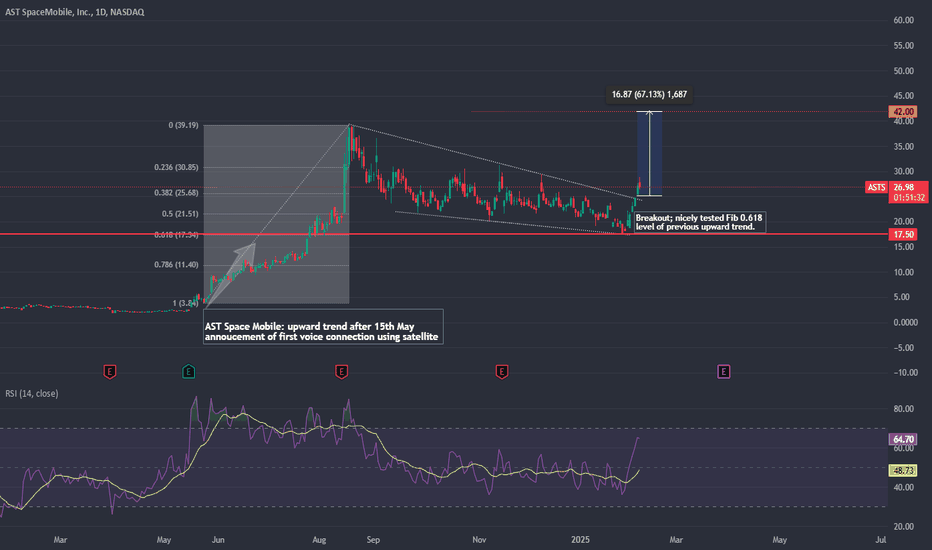Click the Sep time axis label
Viewport: 932px width, 550px height.
click(x=373, y=540)
